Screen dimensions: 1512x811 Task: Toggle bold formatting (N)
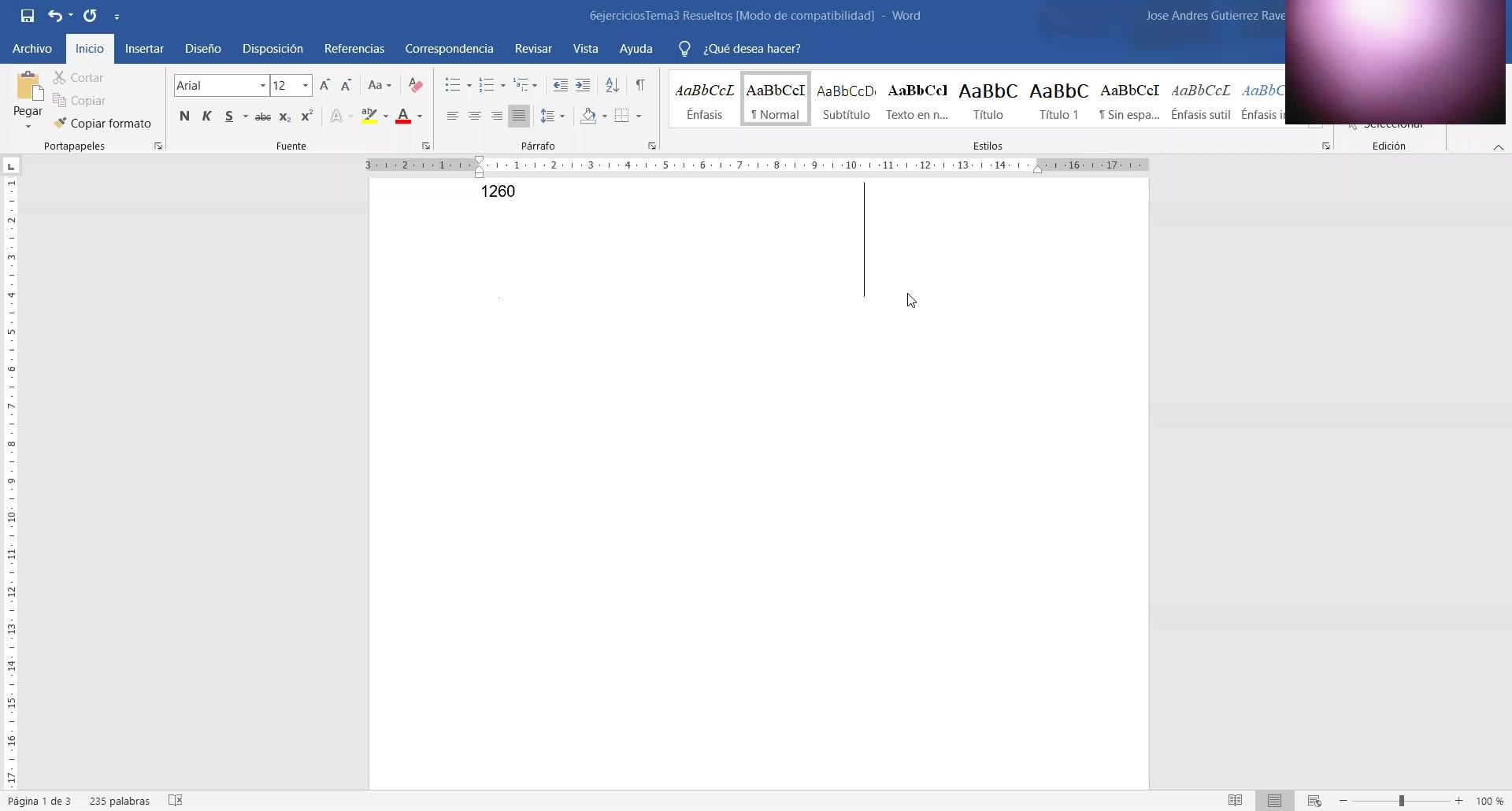tap(184, 117)
